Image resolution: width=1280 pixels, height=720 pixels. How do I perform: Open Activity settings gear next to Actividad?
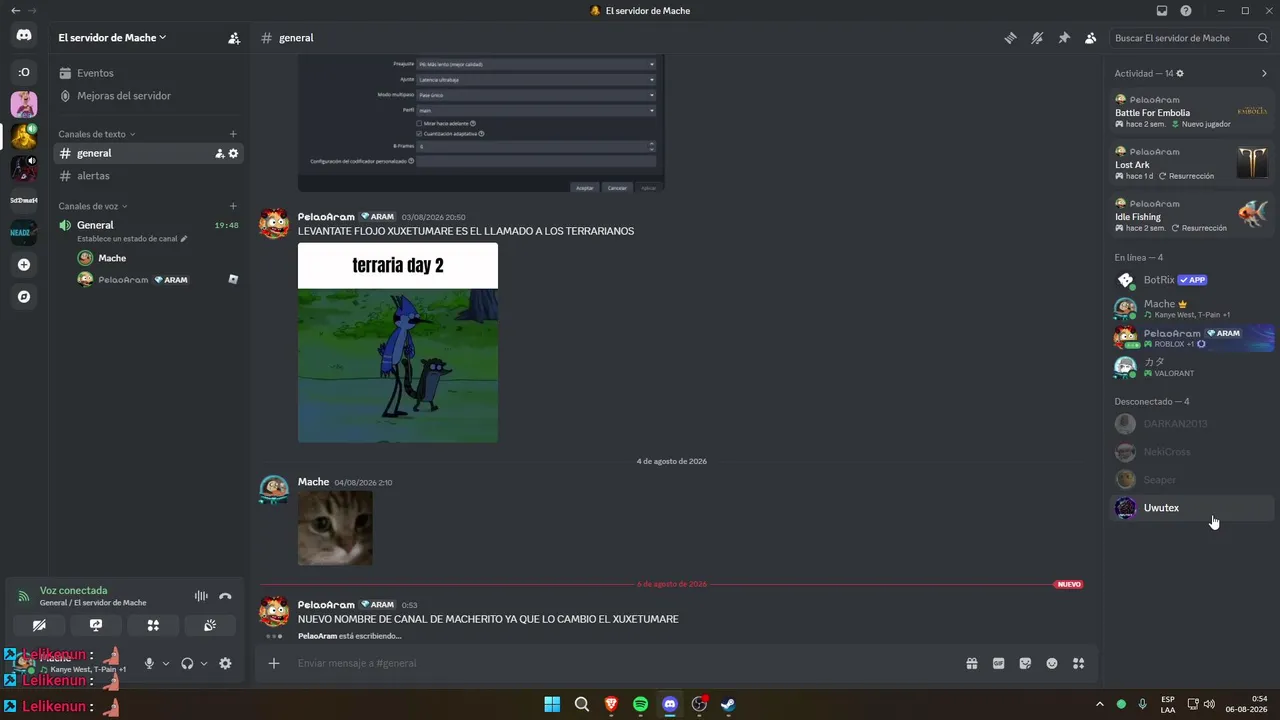click(1180, 73)
